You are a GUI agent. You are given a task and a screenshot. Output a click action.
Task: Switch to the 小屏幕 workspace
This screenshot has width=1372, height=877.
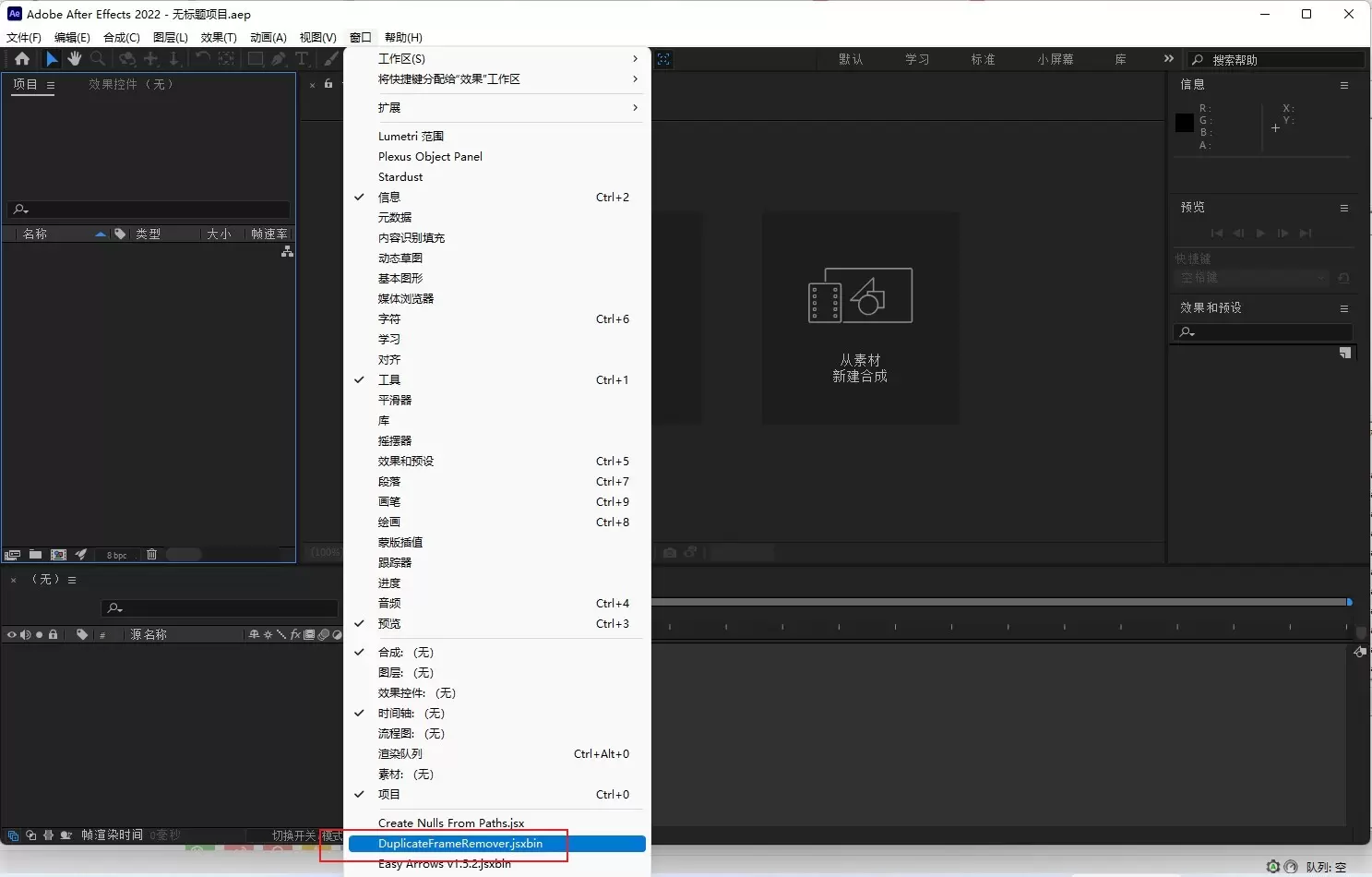pyautogui.click(x=1056, y=59)
